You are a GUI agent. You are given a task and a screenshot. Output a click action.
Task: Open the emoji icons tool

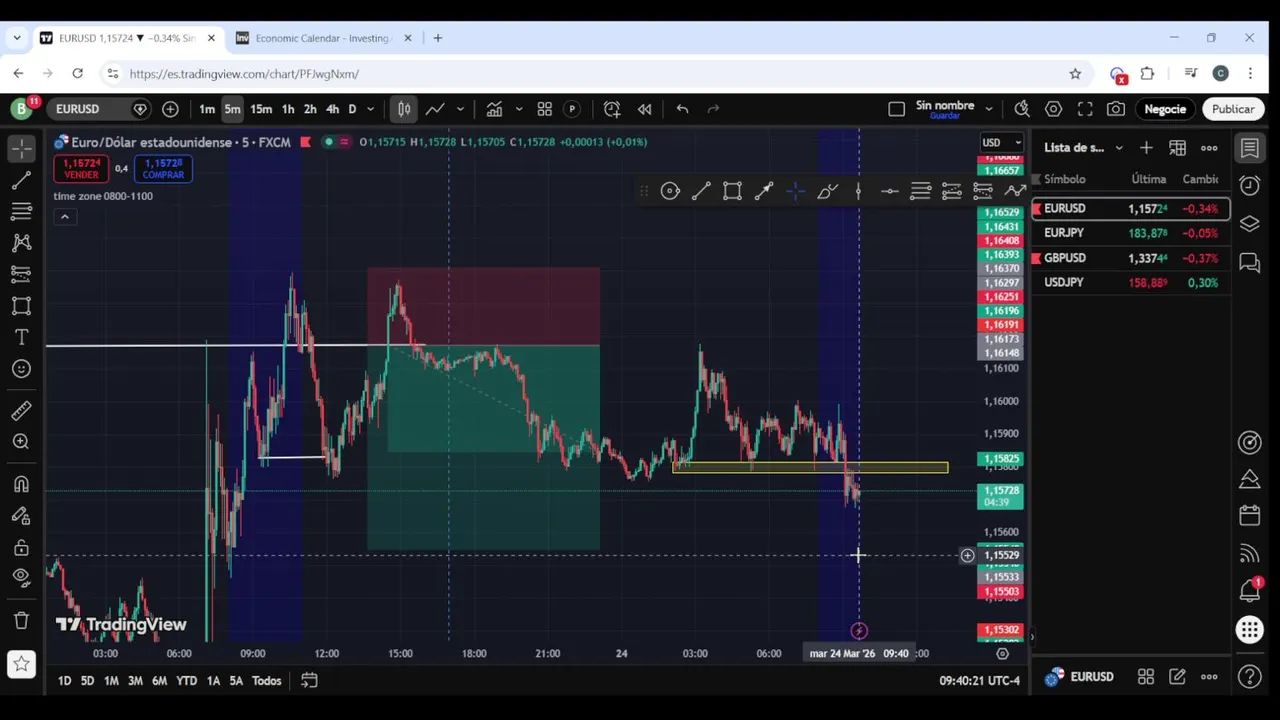(21, 369)
